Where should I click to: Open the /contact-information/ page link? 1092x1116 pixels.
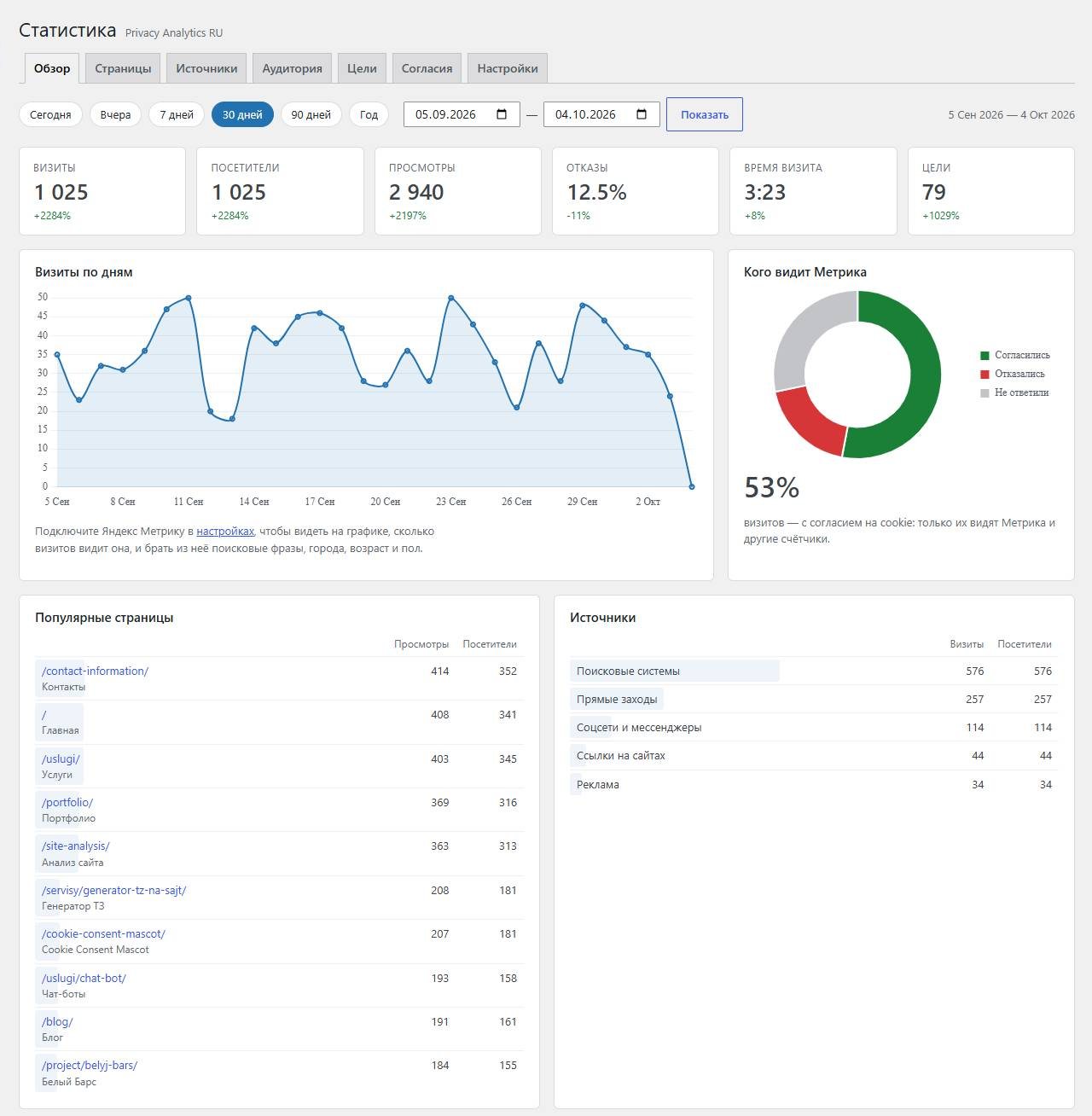click(95, 671)
